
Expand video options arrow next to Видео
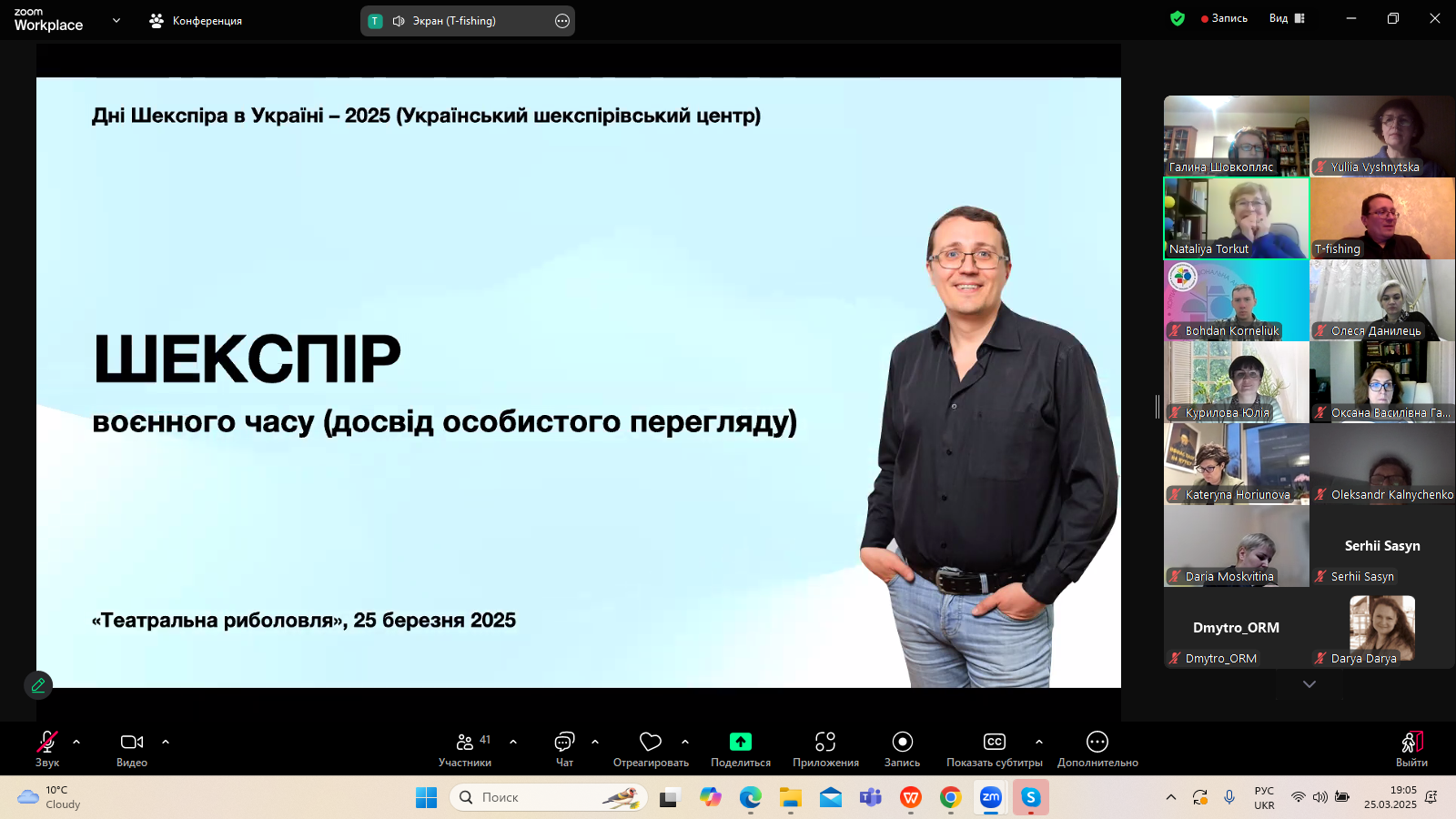(166, 742)
